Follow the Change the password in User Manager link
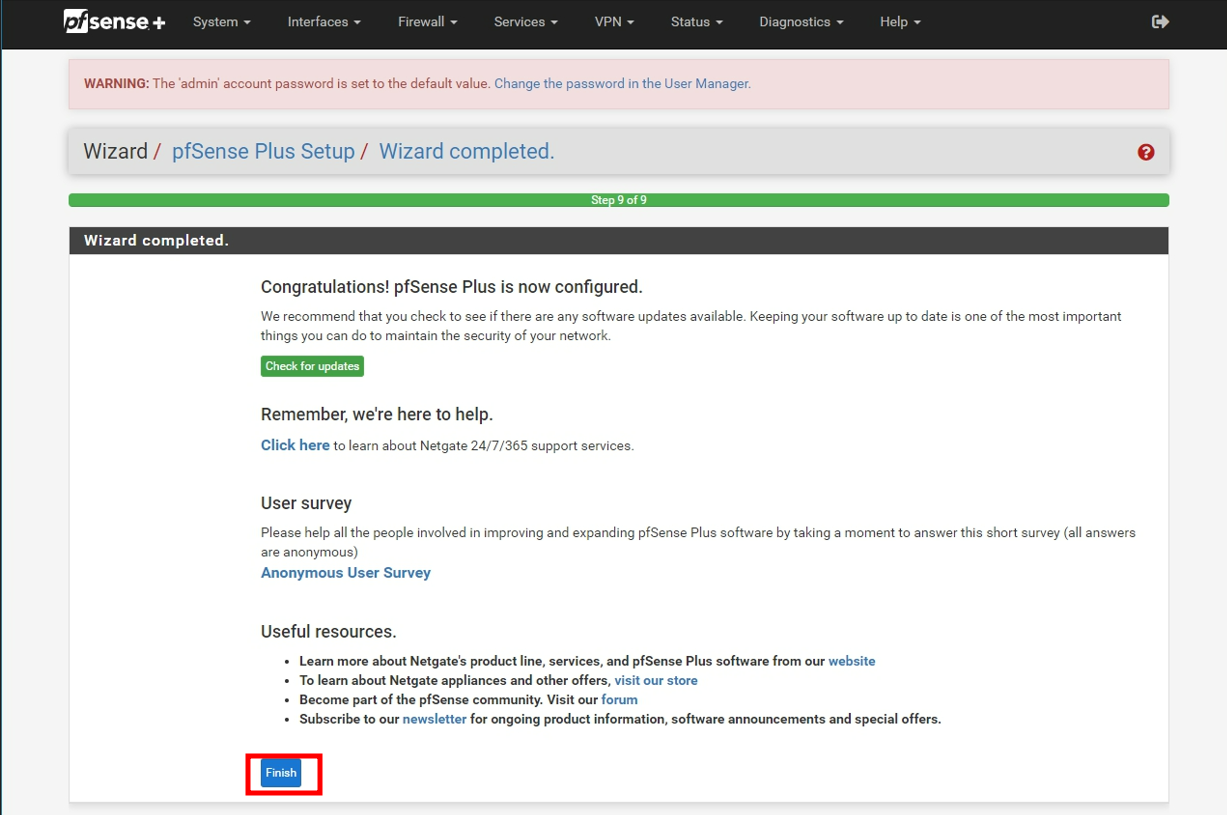1227x815 pixels. [622, 84]
